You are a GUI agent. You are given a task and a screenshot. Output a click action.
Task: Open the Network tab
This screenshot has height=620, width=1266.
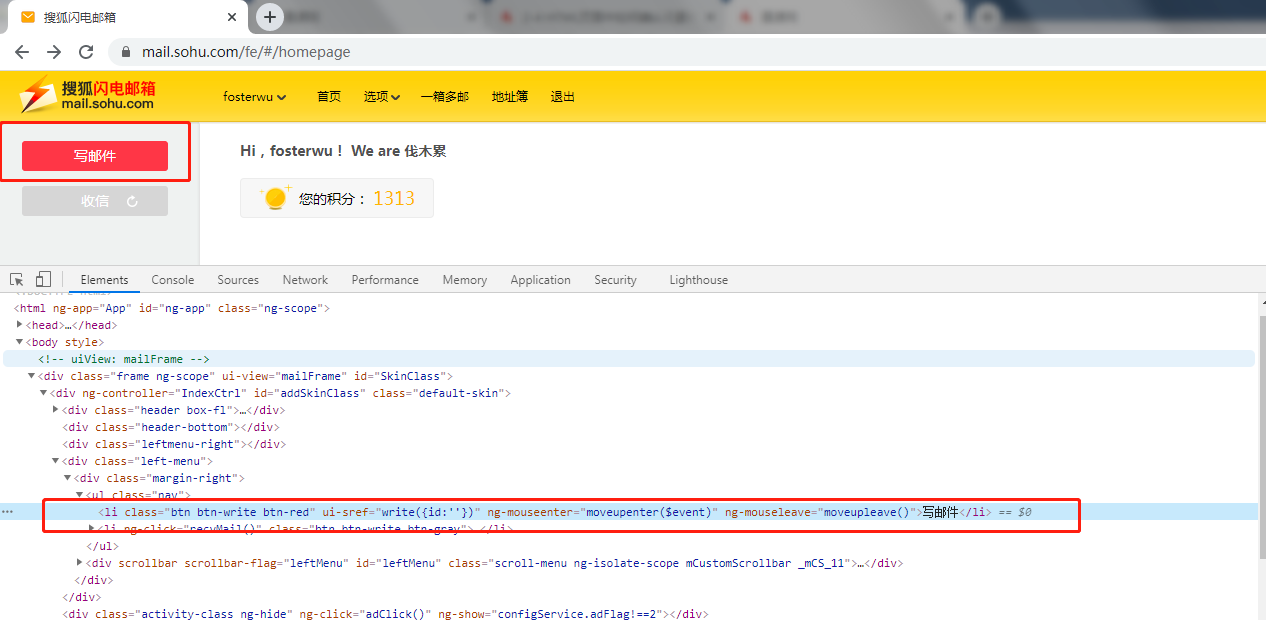tap(305, 280)
